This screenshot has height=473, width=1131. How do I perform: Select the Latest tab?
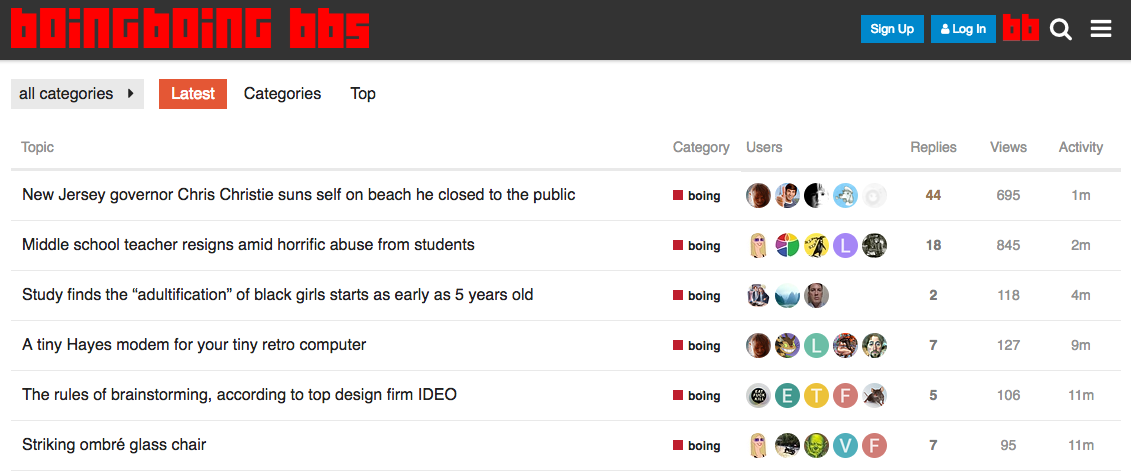pyautogui.click(x=193, y=94)
